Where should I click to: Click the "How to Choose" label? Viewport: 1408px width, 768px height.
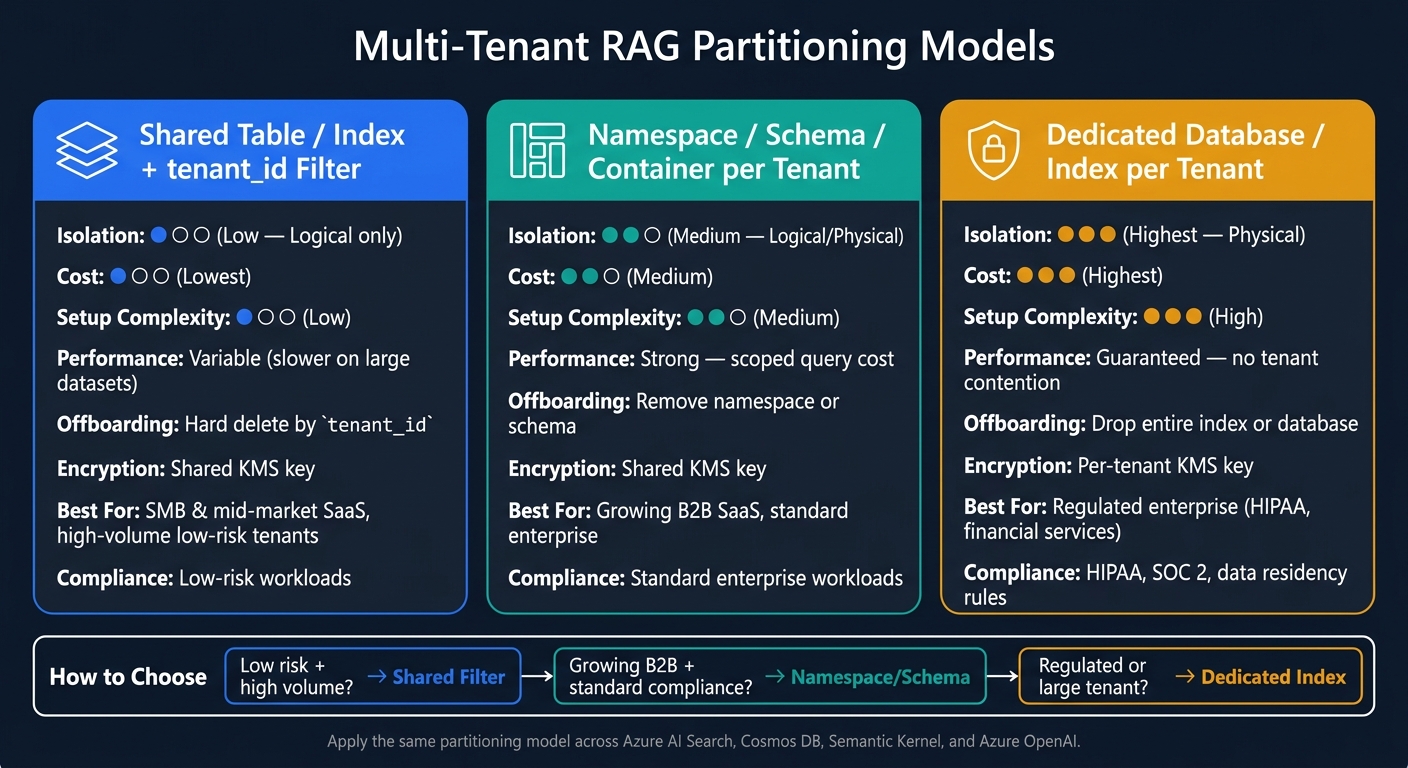click(x=128, y=677)
